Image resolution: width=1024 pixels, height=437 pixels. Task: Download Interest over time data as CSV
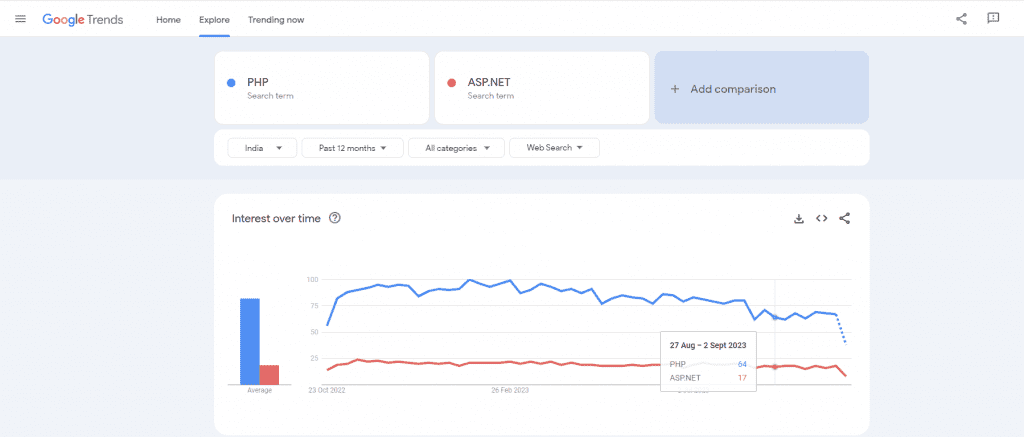coord(798,219)
